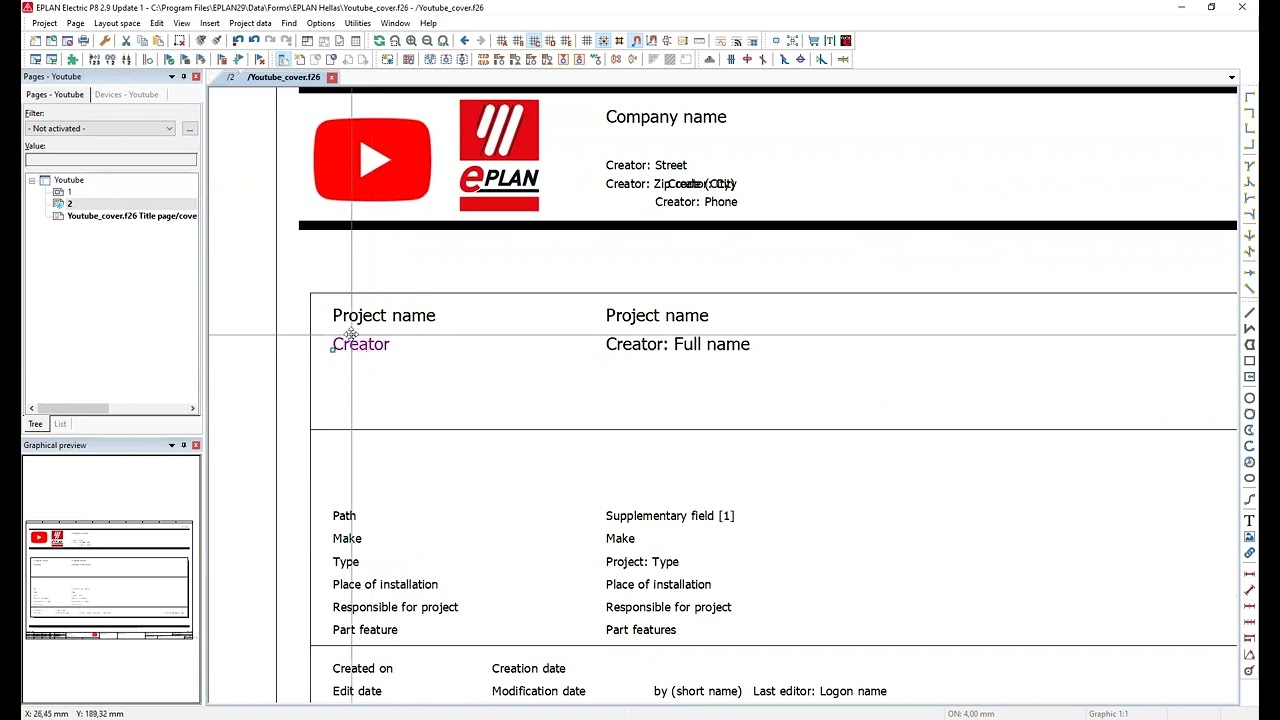The width and height of the screenshot is (1280, 720).
Task: Toggle grid A button
Action: (502, 41)
